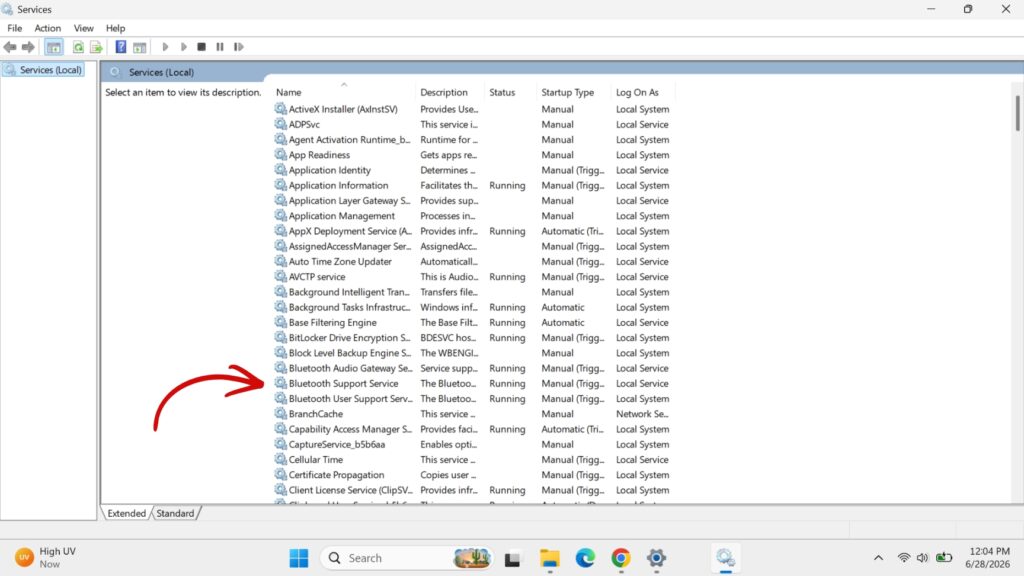Image resolution: width=1024 pixels, height=576 pixels.
Task: Open File Explorer from the taskbar
Action: [549, 558]
